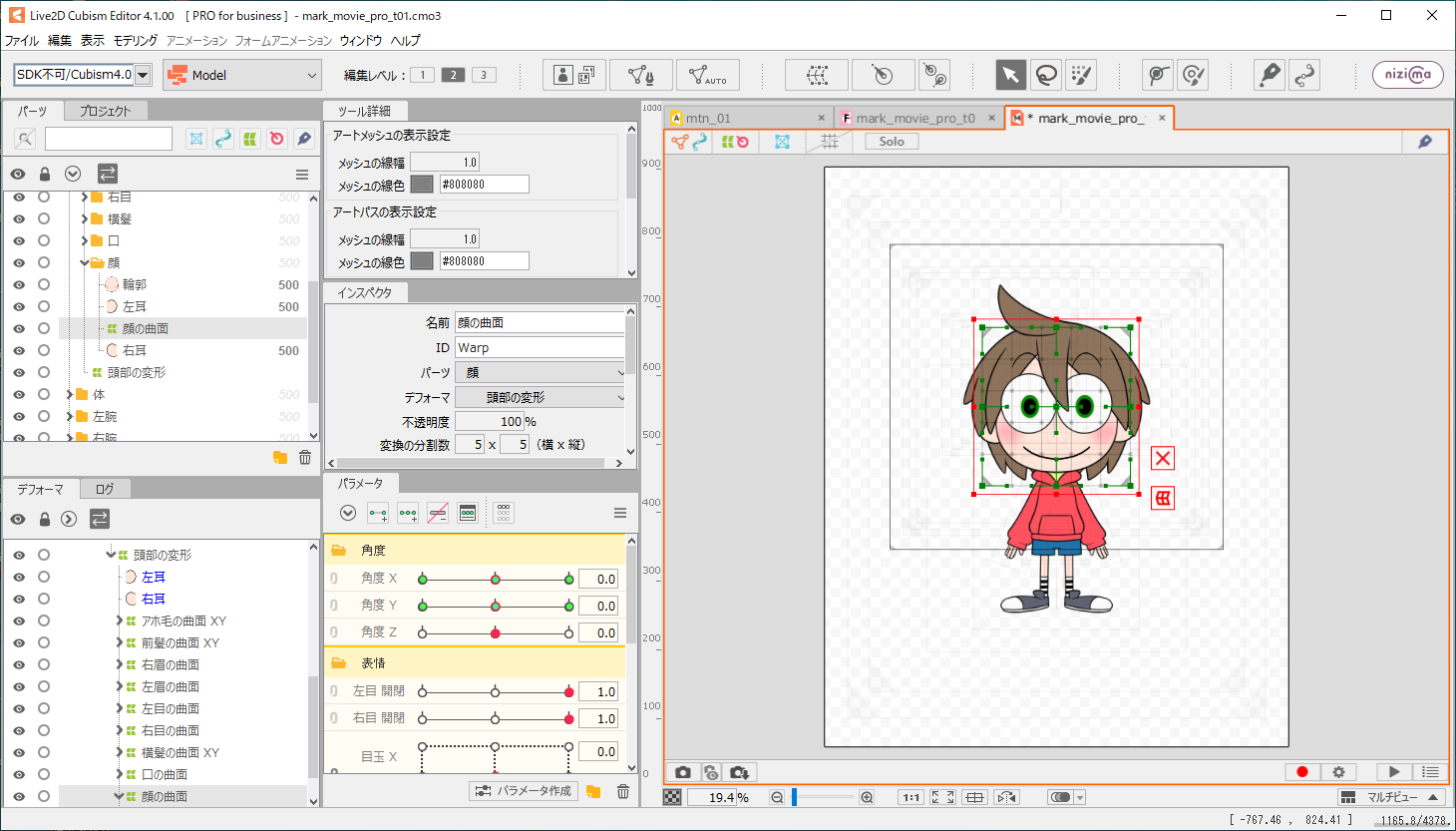Viewport: 1456px width, 831px height.
Task: Open the パーツ dropdown in inspector
Action: (x=540, y=372)
